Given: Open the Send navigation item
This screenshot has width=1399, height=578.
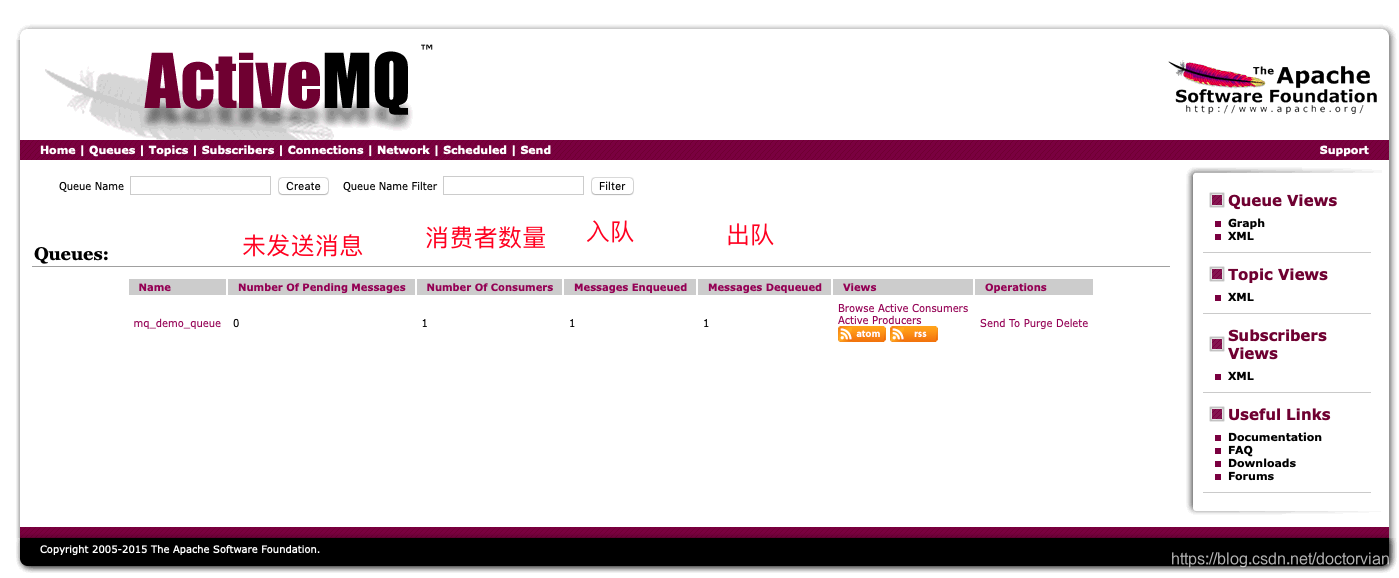Looking at the screenshot, I should click(x=536, y=150).
